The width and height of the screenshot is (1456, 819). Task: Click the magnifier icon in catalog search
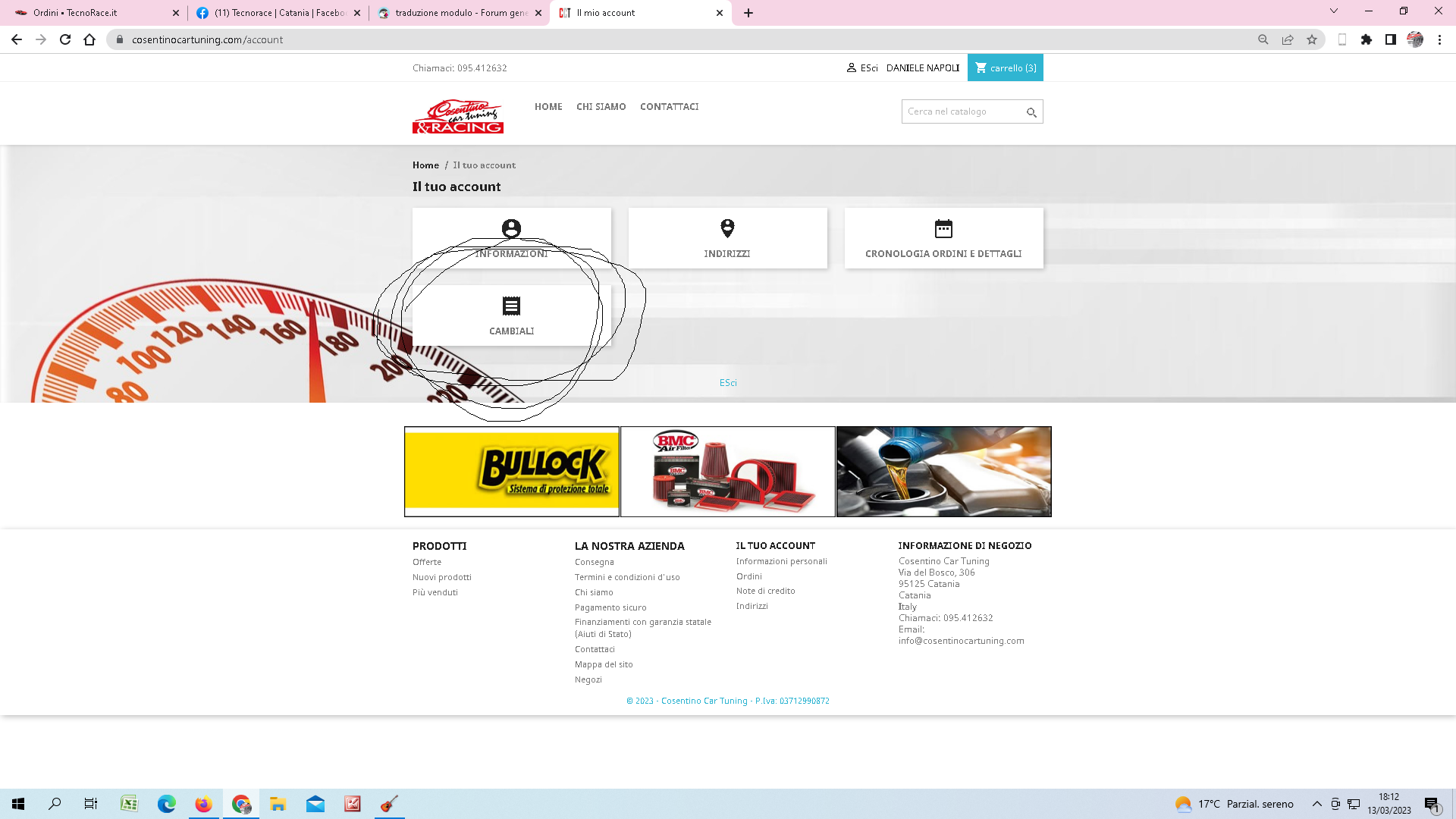(x=1031, y=112)
